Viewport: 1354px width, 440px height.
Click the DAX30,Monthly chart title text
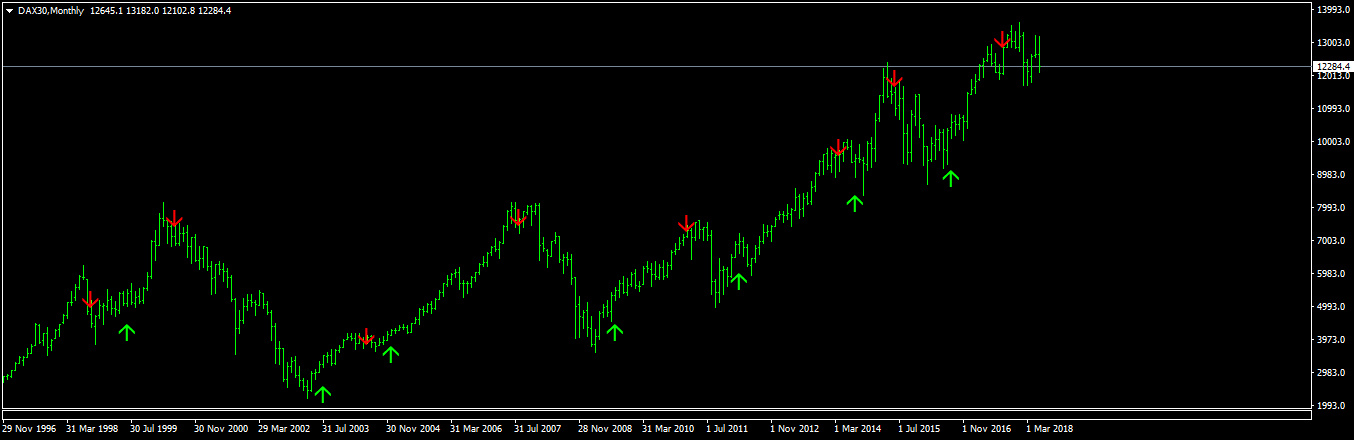pos(50,10)
